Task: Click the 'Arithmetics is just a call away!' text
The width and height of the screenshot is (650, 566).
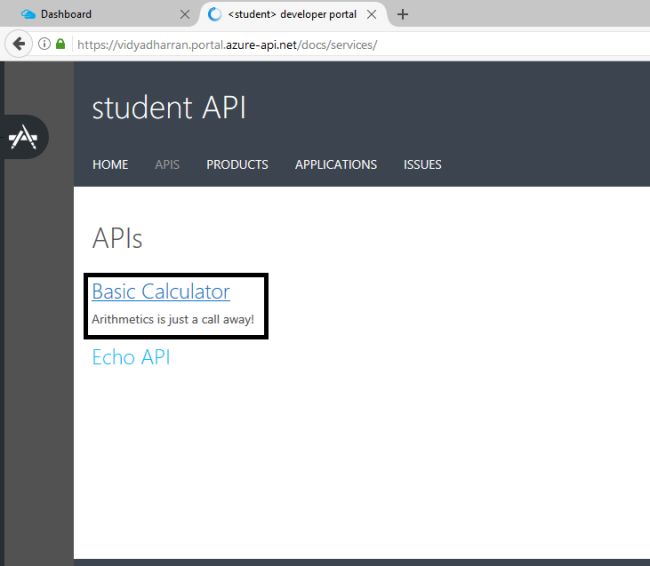Action: point(173,319)
